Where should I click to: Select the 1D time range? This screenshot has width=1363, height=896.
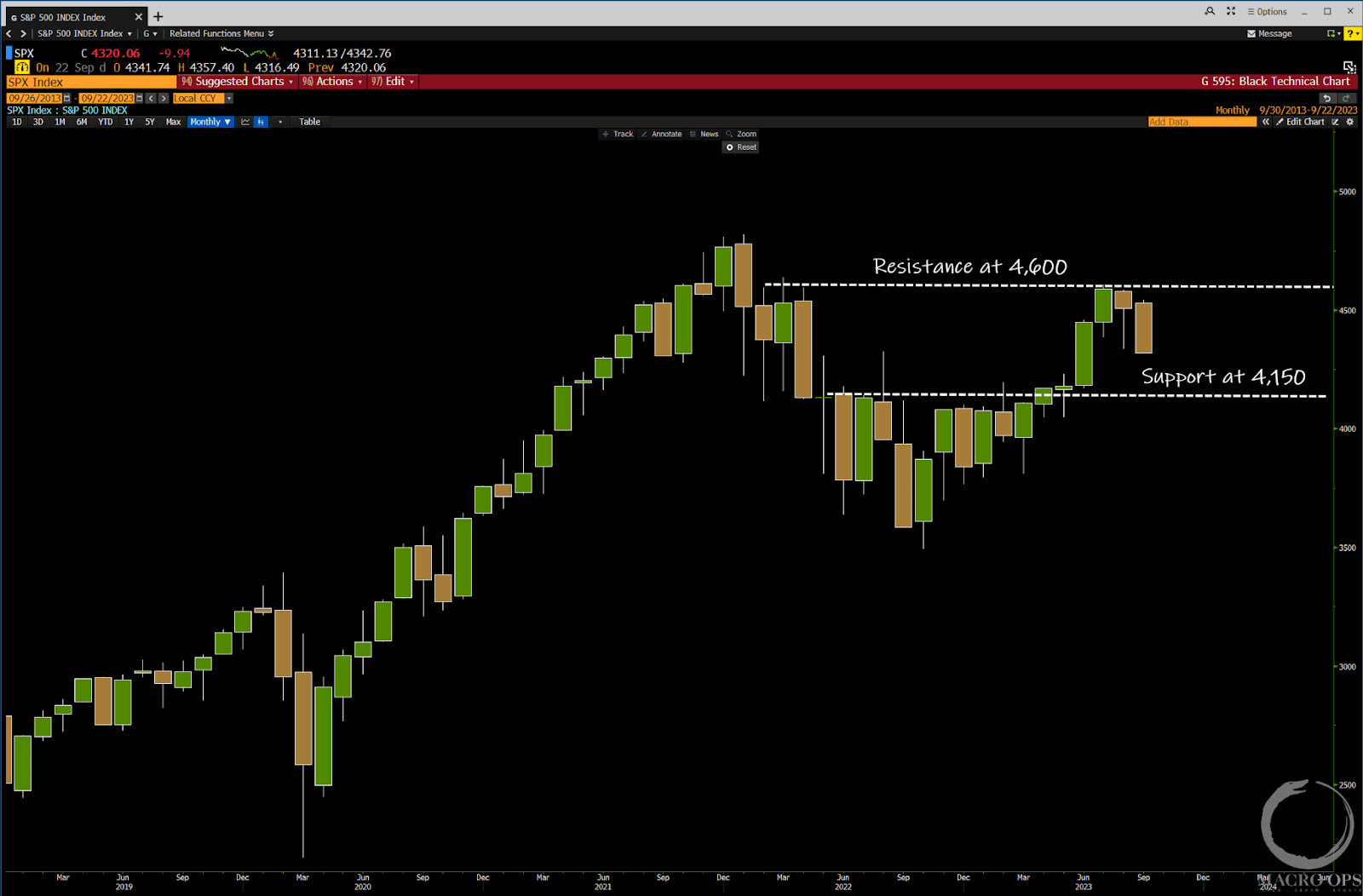(x=17, y=122)
